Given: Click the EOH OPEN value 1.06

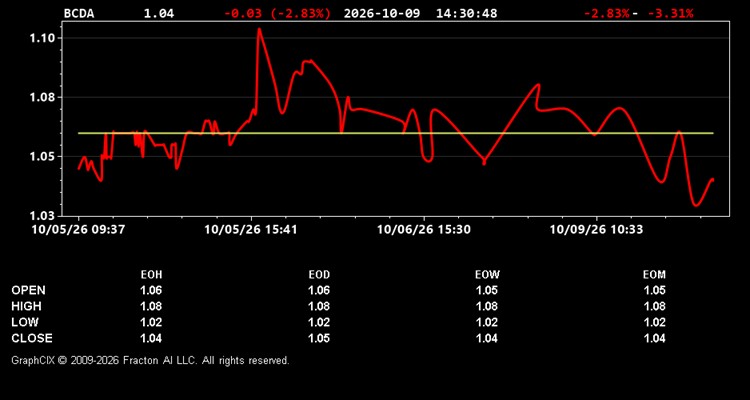Looking at the screenshot, I should click(151, 290).
